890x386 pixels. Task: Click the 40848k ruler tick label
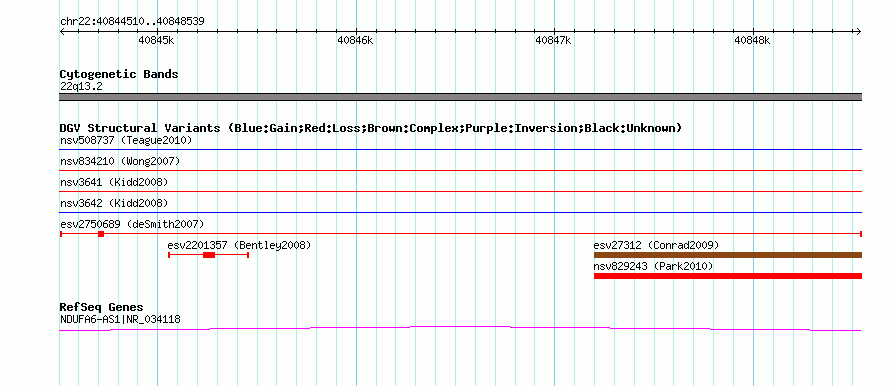coord(752,40)
